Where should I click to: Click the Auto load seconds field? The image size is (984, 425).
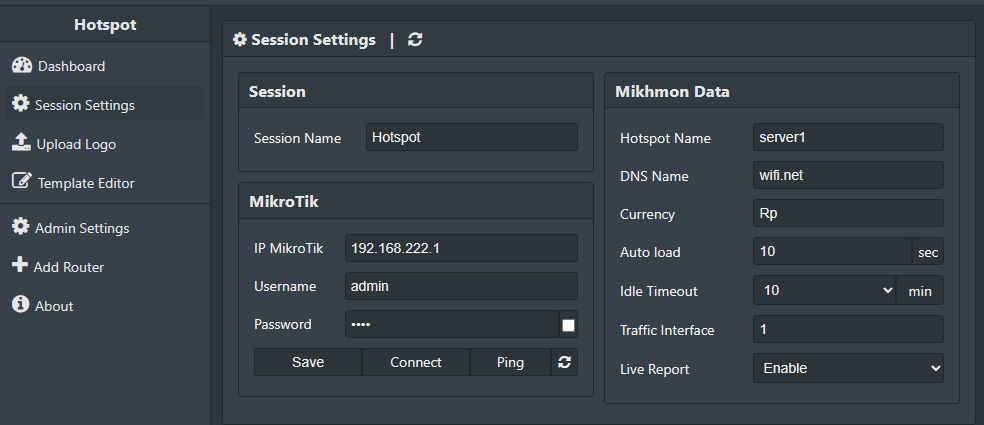pyautogui.click(x=832, y=252)
